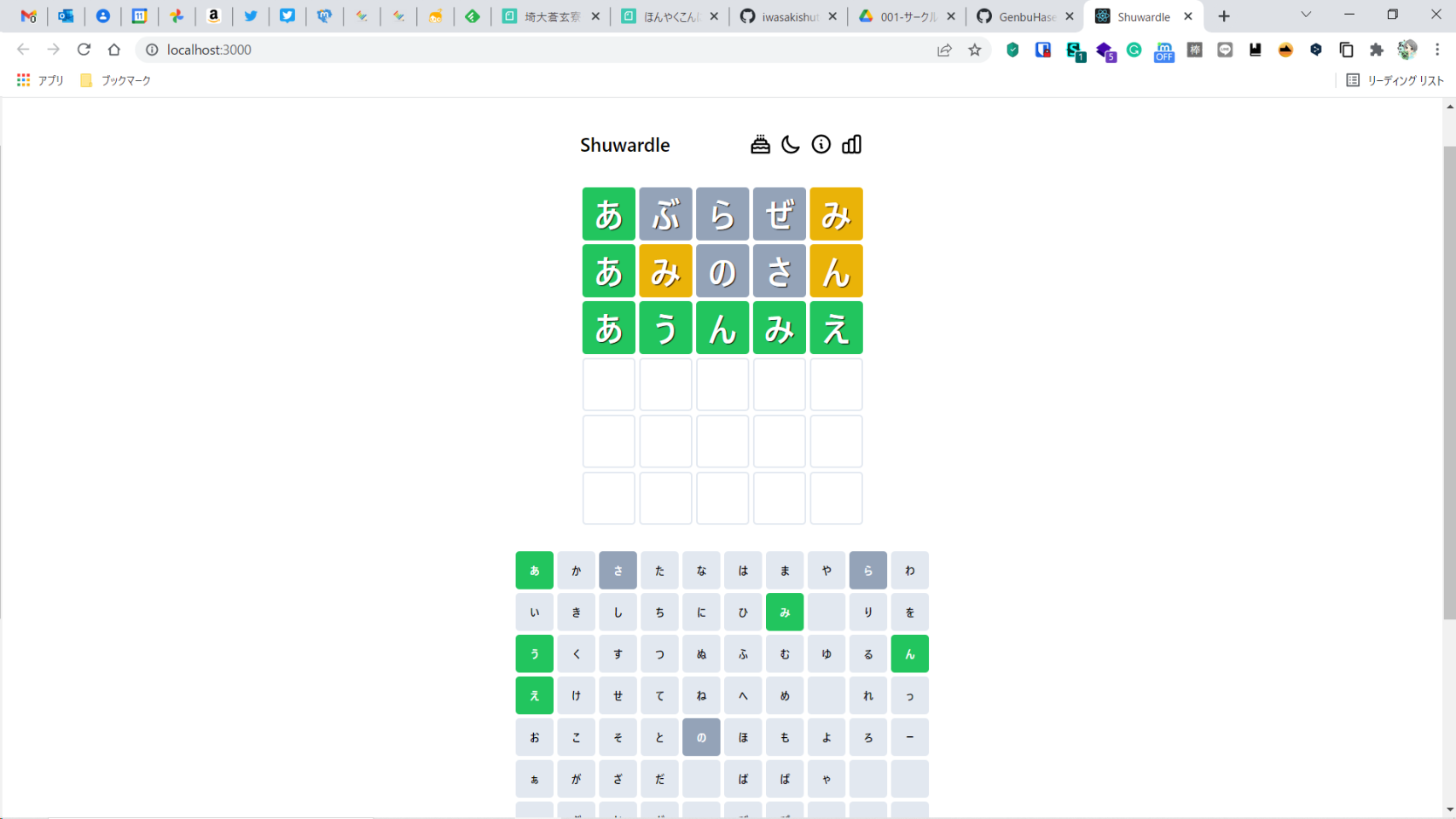Screen dimensions: 1456x819
Task: Open the game info circle icon
Action: (821, 145)
